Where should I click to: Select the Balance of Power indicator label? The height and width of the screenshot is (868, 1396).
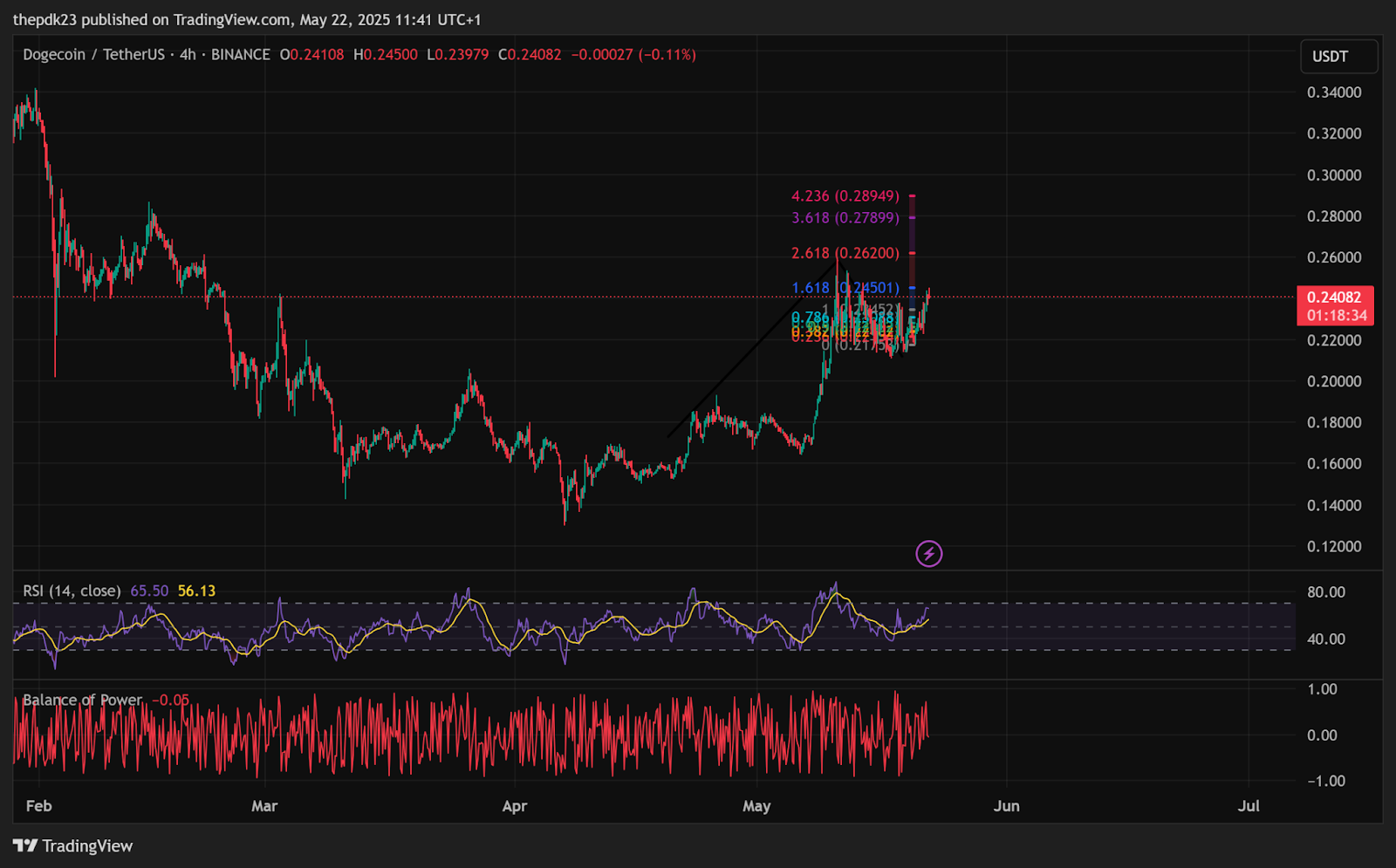(x=82, y=700)
